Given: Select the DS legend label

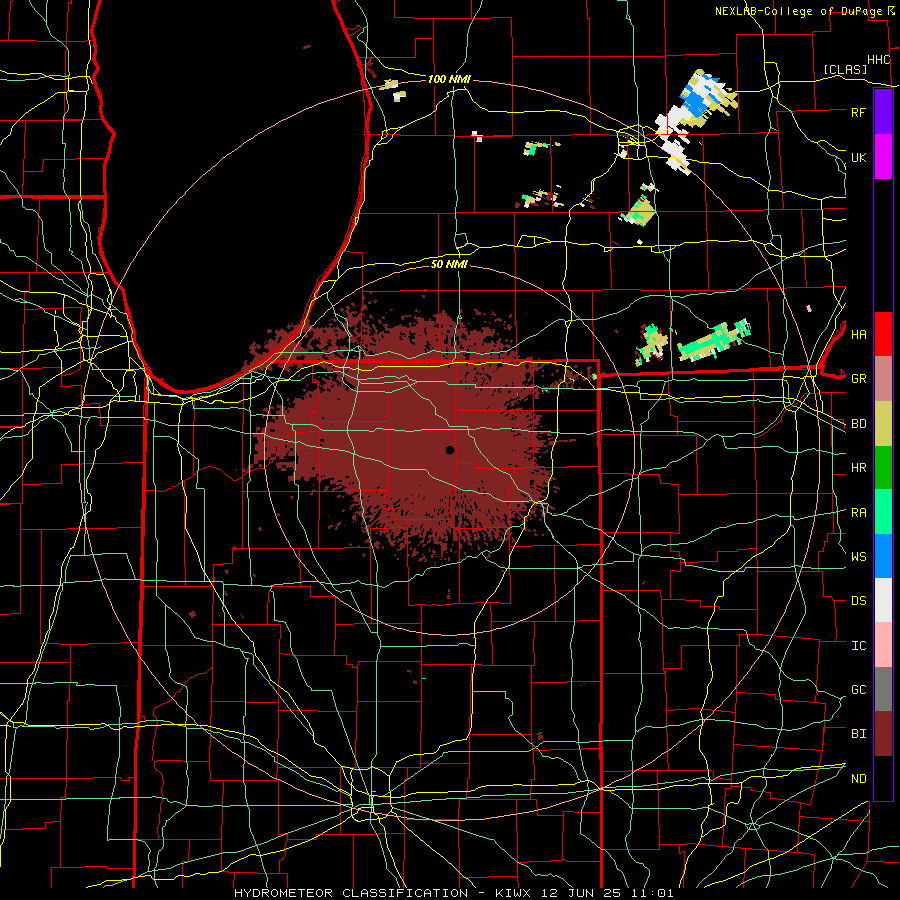Looking at the screenshot, I should coord(858,601).
